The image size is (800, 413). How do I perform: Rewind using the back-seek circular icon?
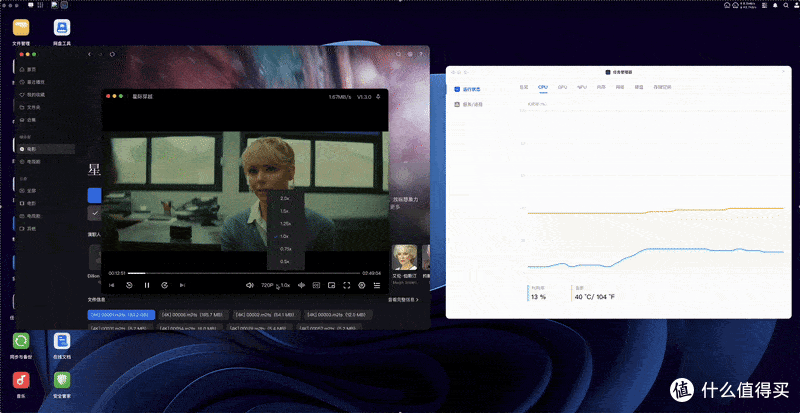(129, 285)
